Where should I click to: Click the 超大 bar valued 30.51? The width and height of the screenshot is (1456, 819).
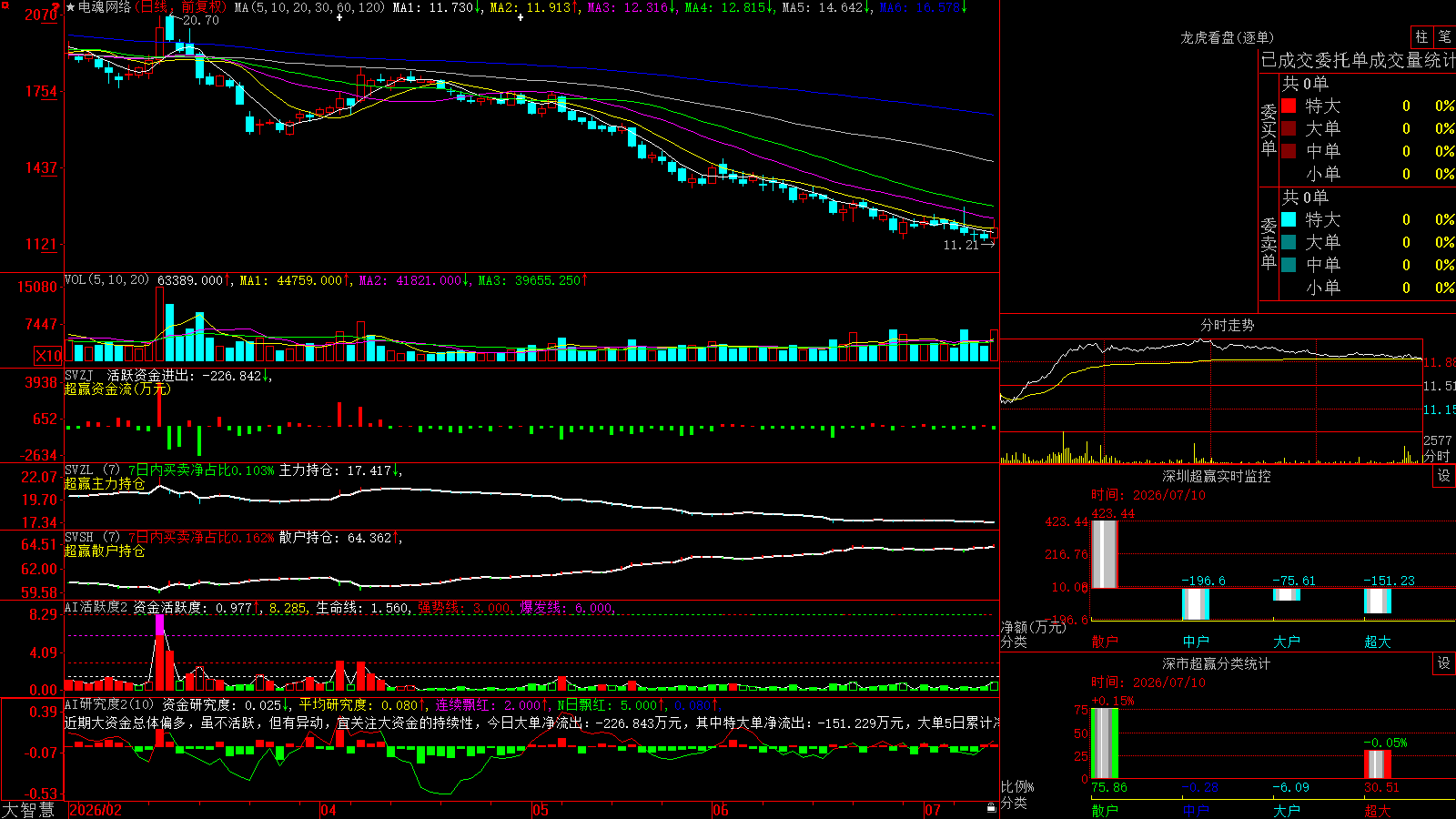1378,764
